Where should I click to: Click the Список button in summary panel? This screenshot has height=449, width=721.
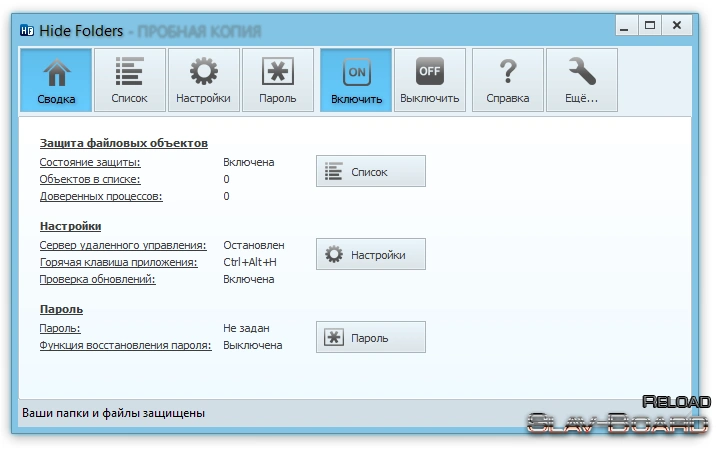pyautogui.click(x=371, y=171)
